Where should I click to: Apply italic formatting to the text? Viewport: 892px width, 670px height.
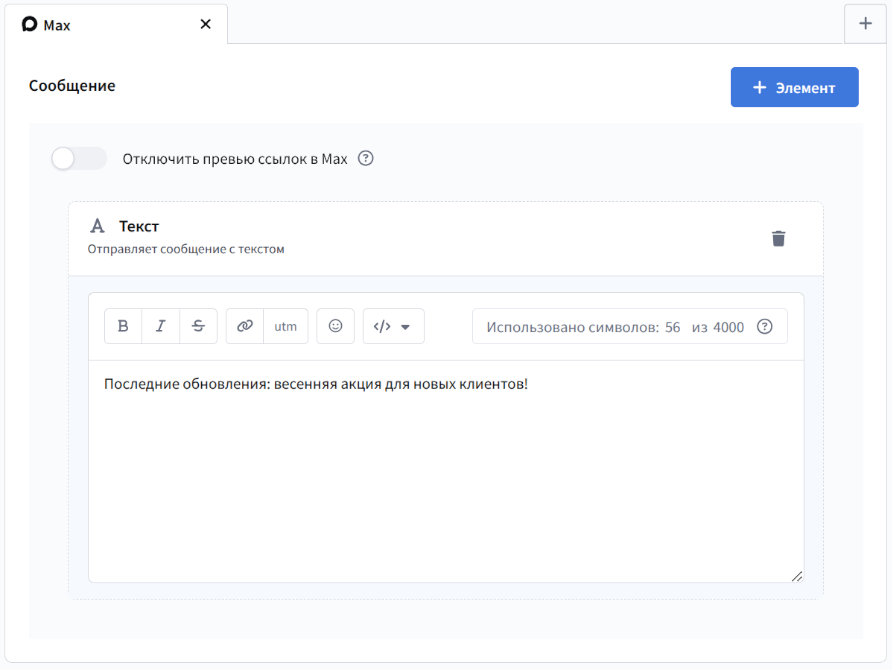click(161, 326)
